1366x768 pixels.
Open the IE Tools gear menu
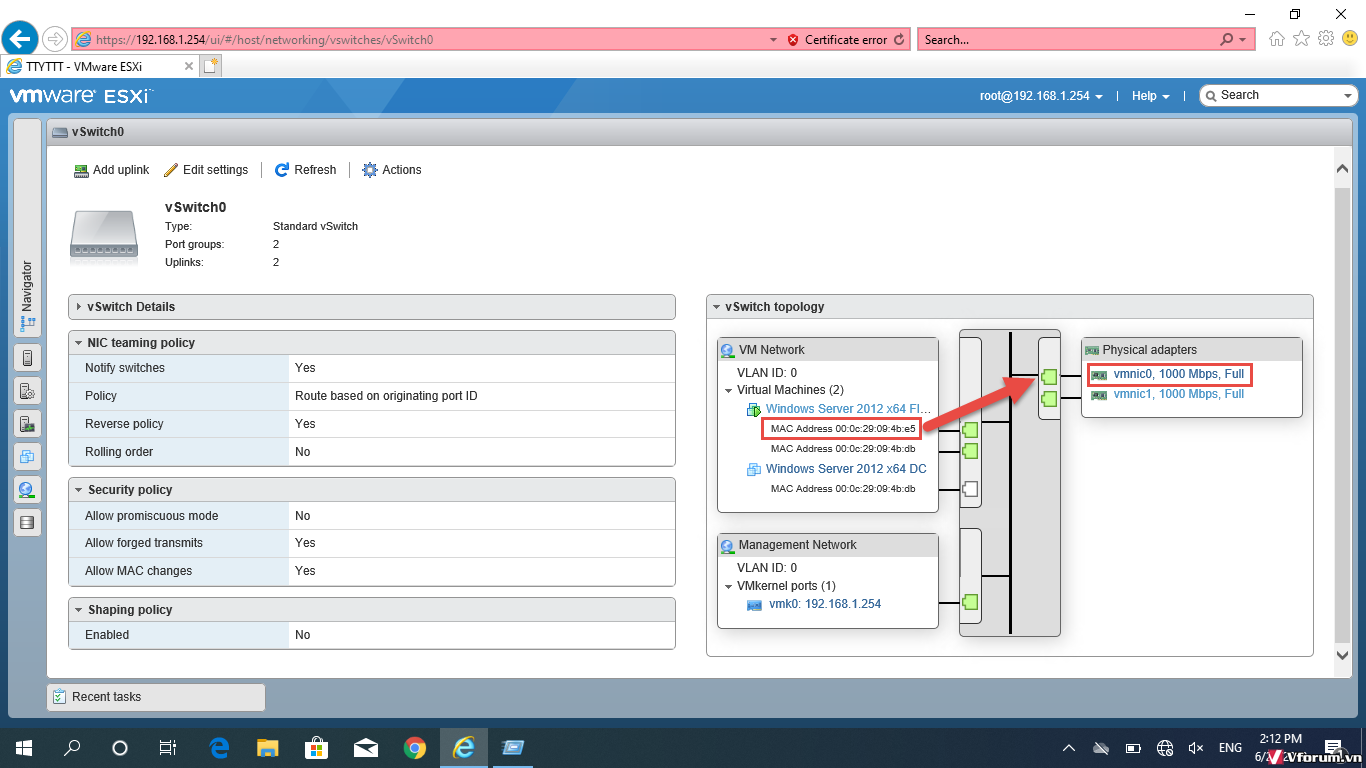[x=1326, y=39]
